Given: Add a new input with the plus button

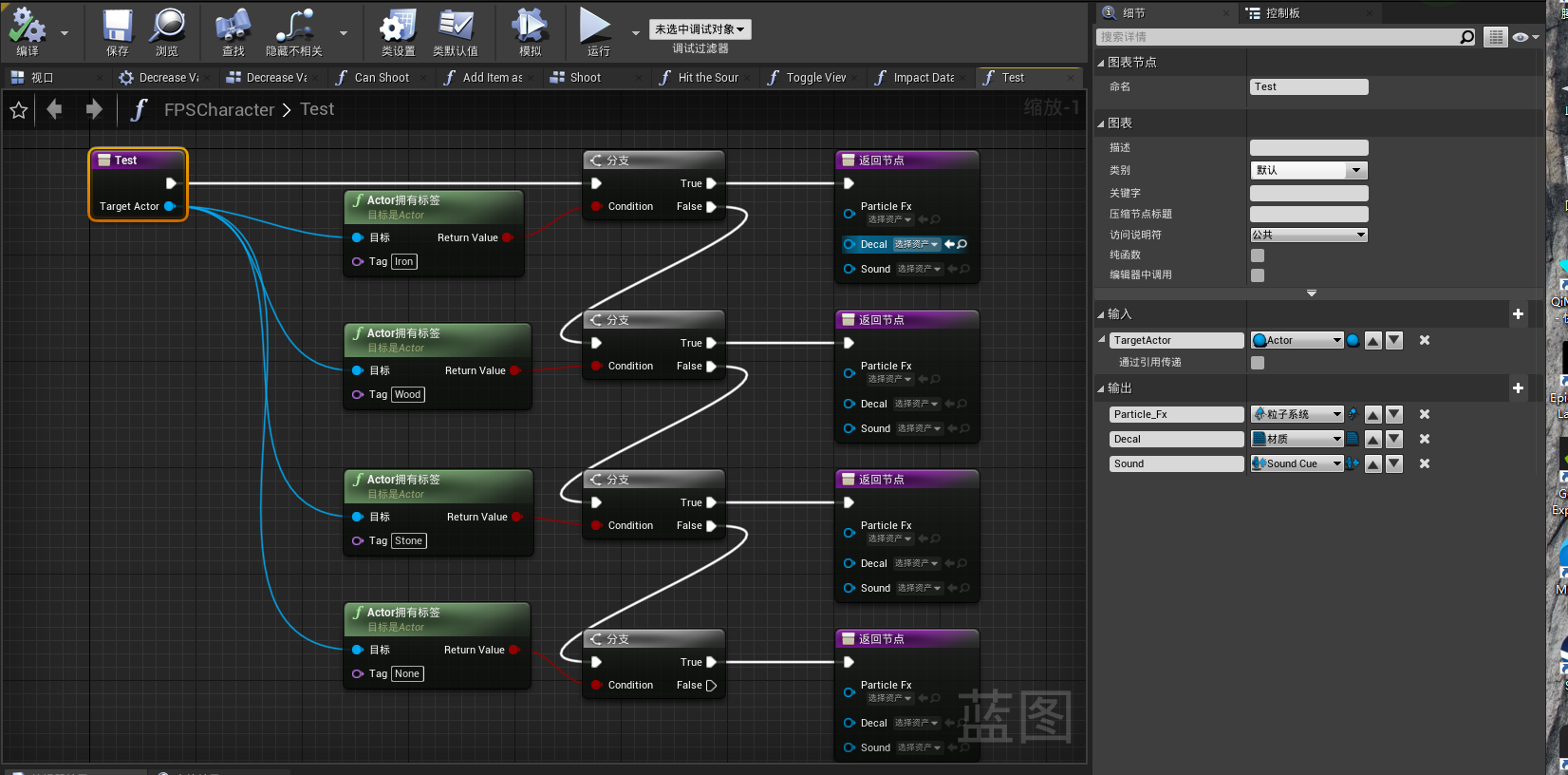Looking at the screenshot, I should [1518, 314].
